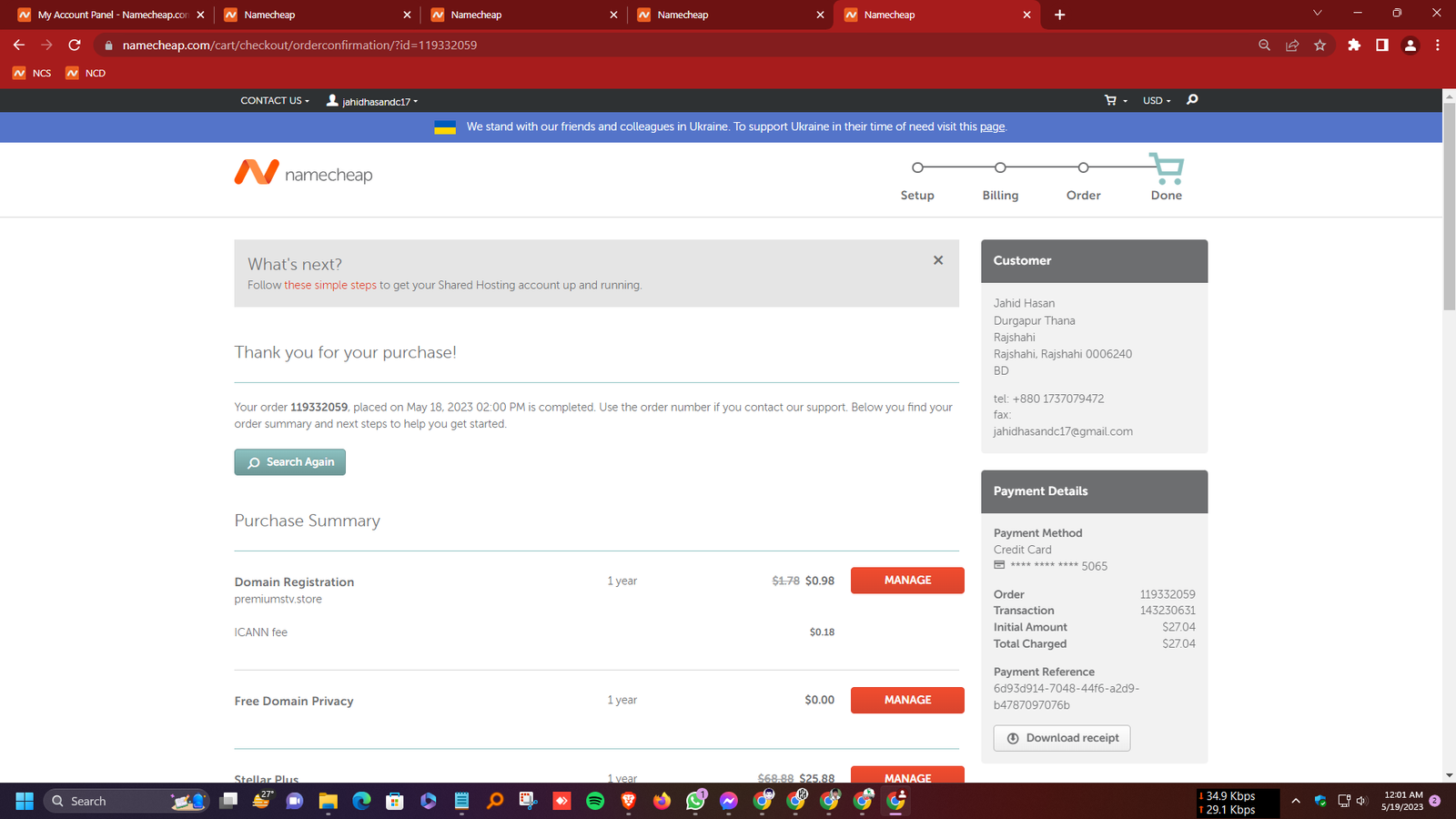Select the Billing step
The image size is (1456, 819).
click(x=1000, y=179)
